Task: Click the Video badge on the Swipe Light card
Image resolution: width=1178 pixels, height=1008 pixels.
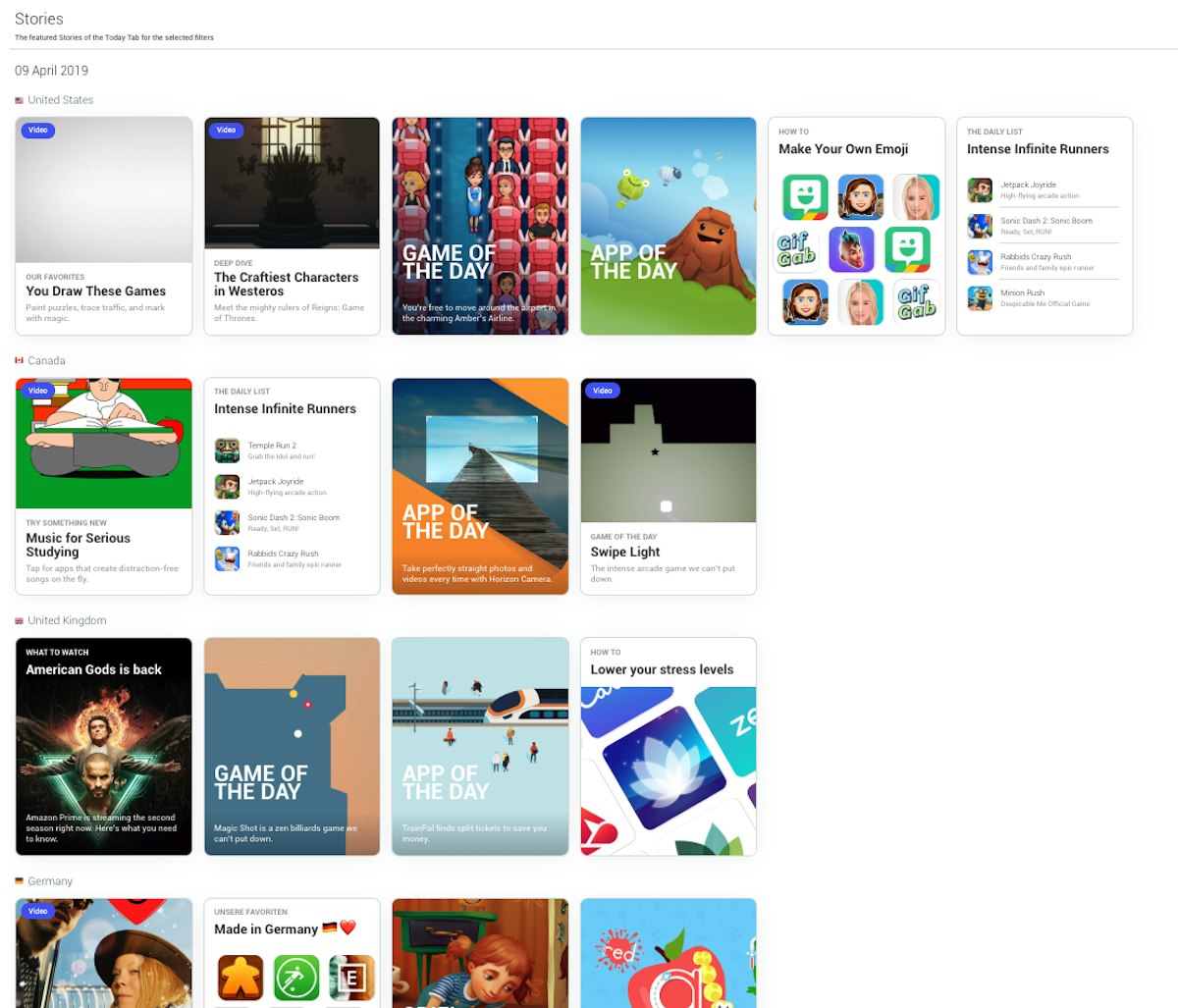Action: click(x=603, y=391)
